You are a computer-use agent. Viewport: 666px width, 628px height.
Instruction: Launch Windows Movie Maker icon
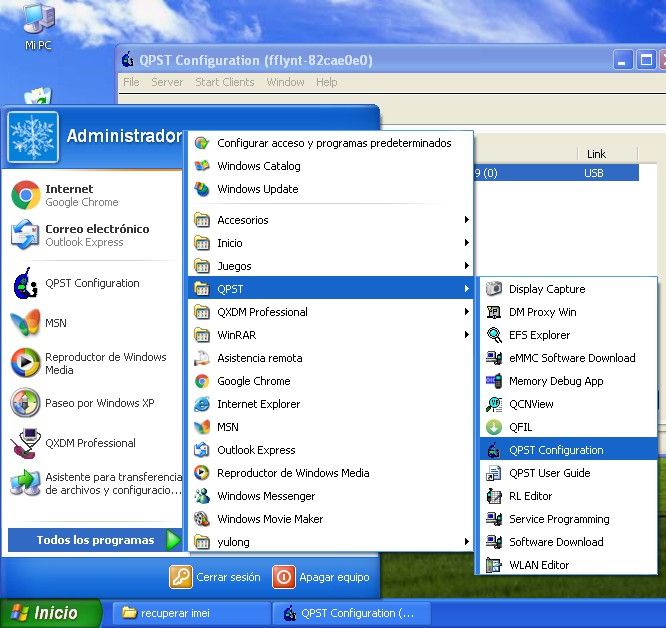pos(202,519)
